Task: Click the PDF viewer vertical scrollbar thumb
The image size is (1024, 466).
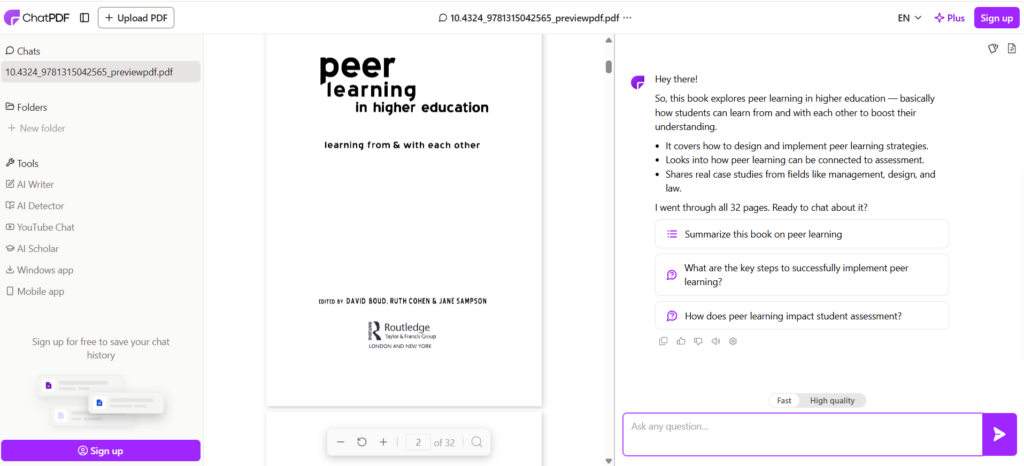Action: point(608,67)
